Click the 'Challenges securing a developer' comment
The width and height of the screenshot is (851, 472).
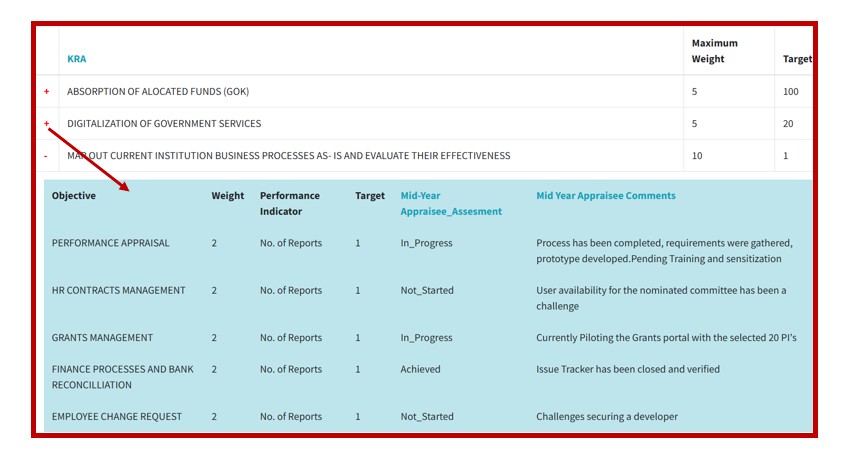click(x=606, y=417)
